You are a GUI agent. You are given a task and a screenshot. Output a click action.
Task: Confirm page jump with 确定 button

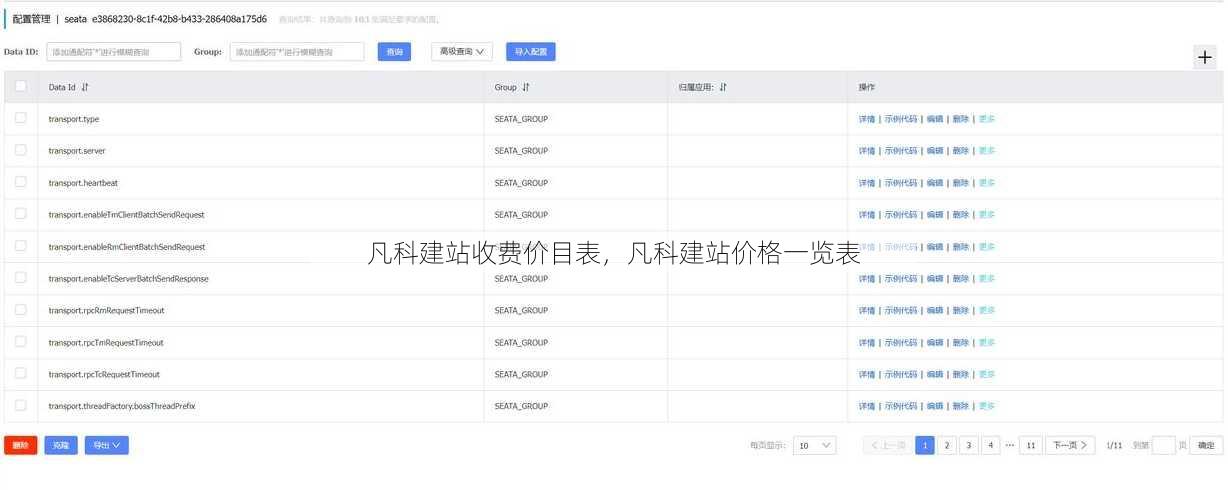click(x=1207, y=446)
